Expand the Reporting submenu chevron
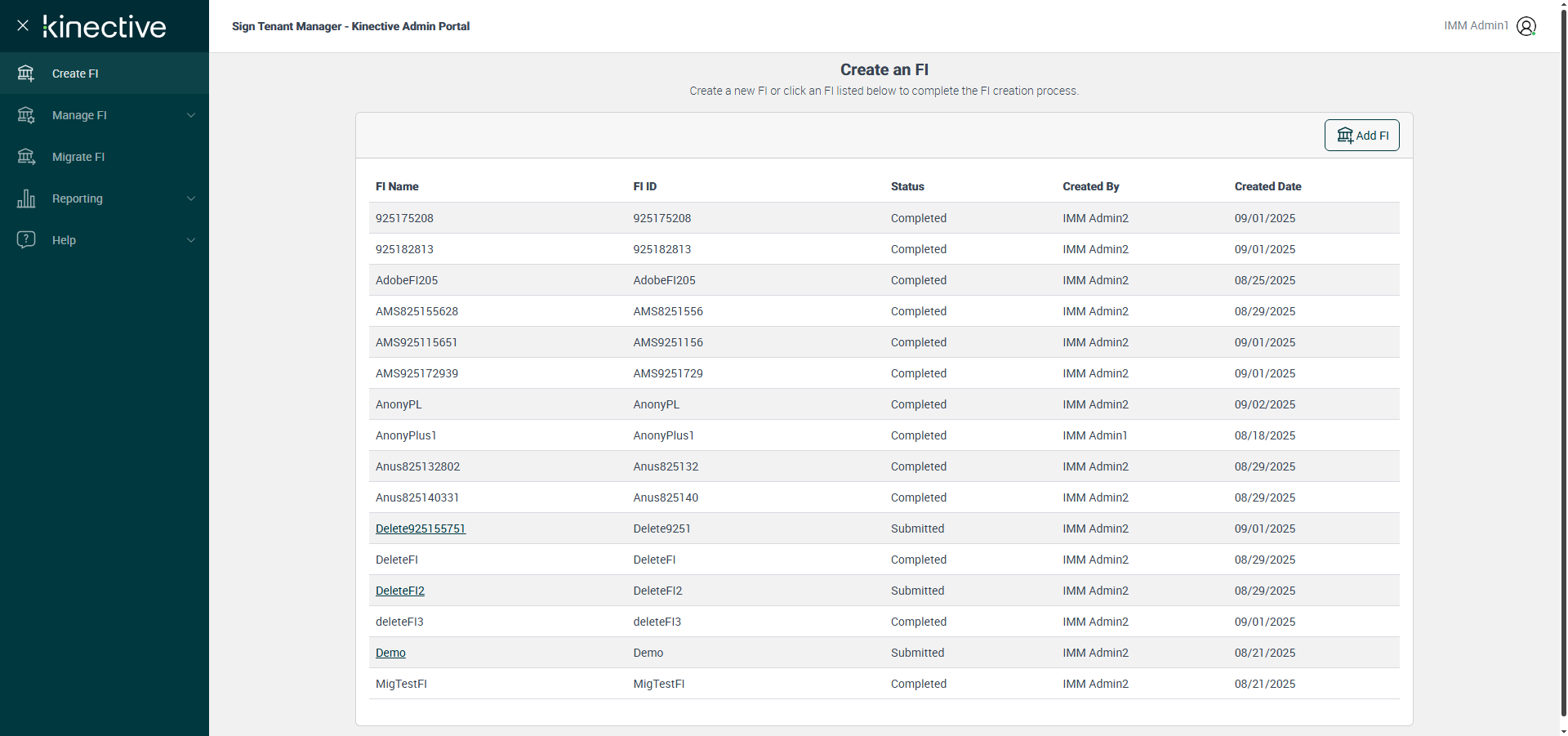1568x736 pixels. click(x=191, y=198)
